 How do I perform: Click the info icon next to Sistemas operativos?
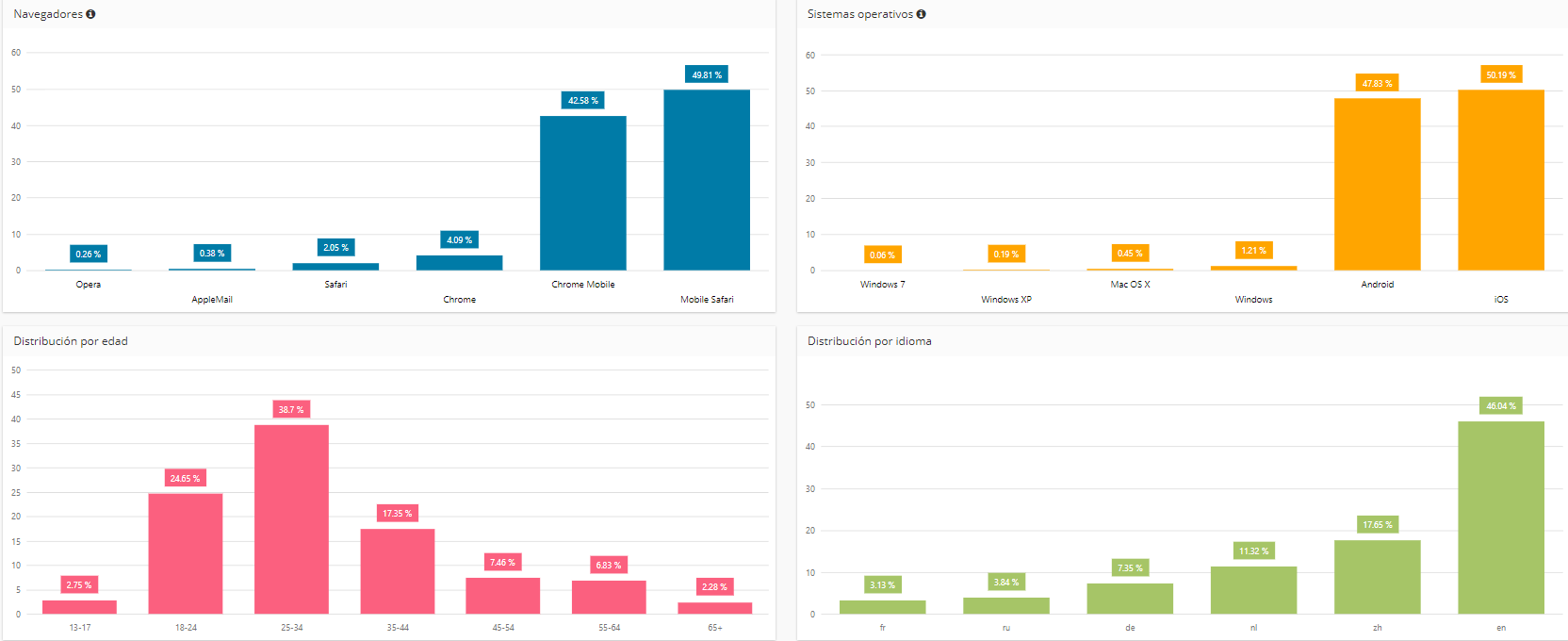(x=921, y=14)
